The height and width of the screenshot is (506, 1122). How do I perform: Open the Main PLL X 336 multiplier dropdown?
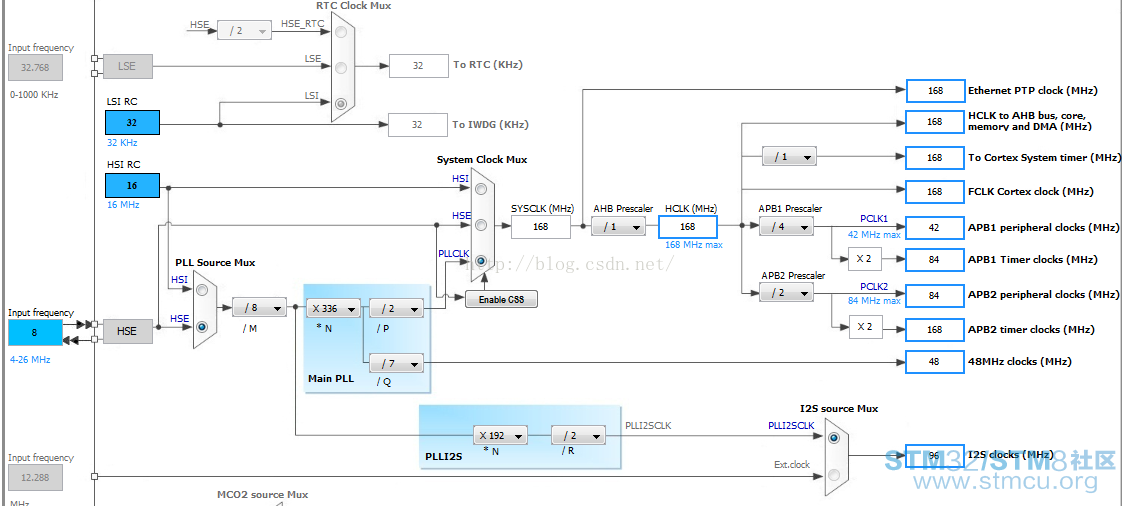333,309
